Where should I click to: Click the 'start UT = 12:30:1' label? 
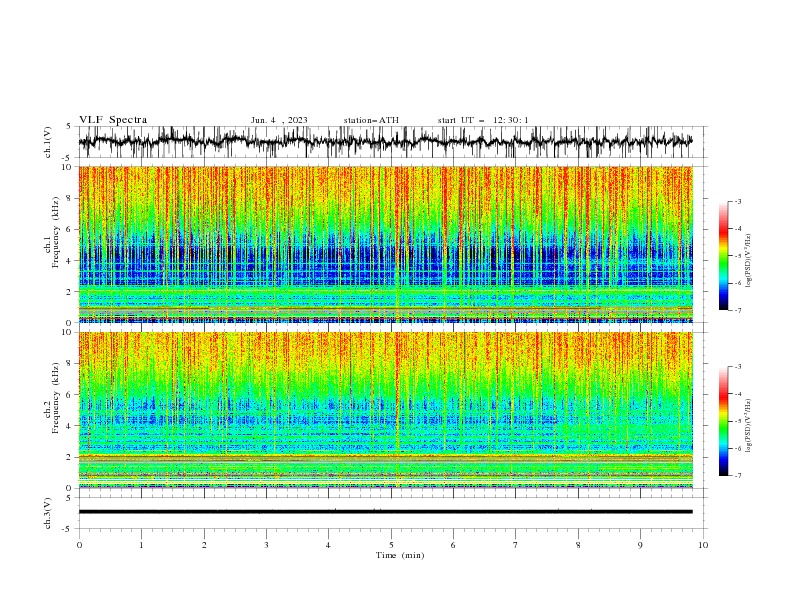[483, 120]
